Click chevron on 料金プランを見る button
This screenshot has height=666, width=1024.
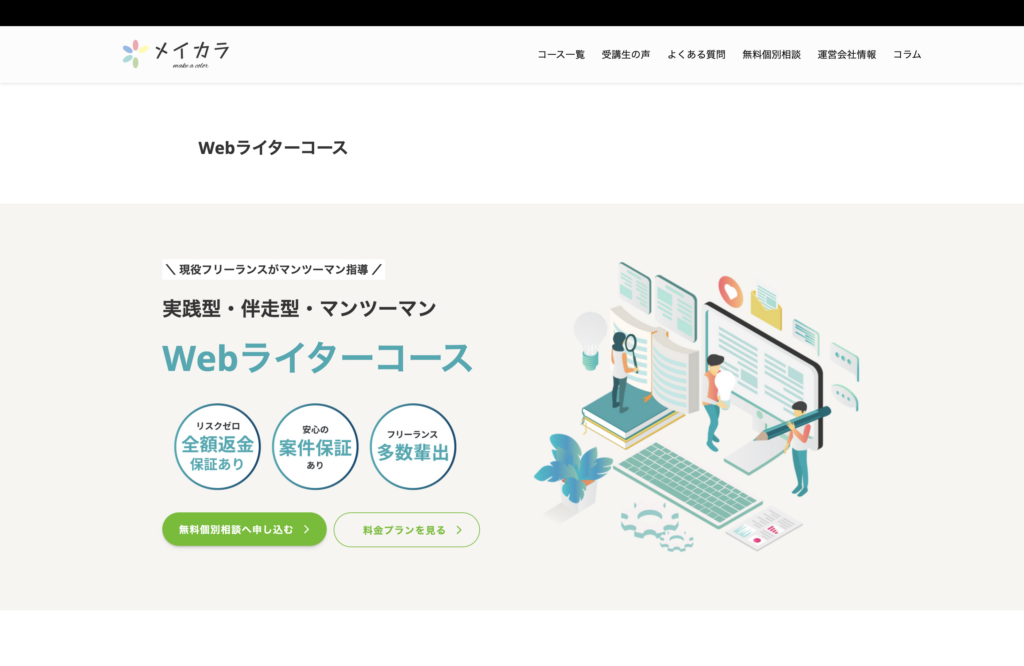(x=459, y=530)
